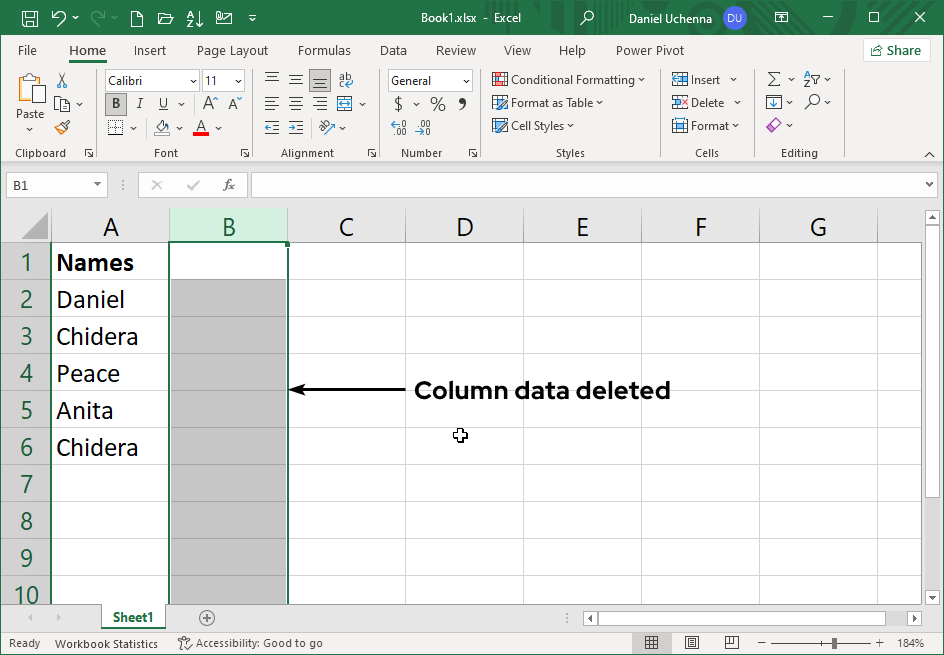Screen dimensions: 944x655
Task: Click the Share button
Action: click(896, 50)
